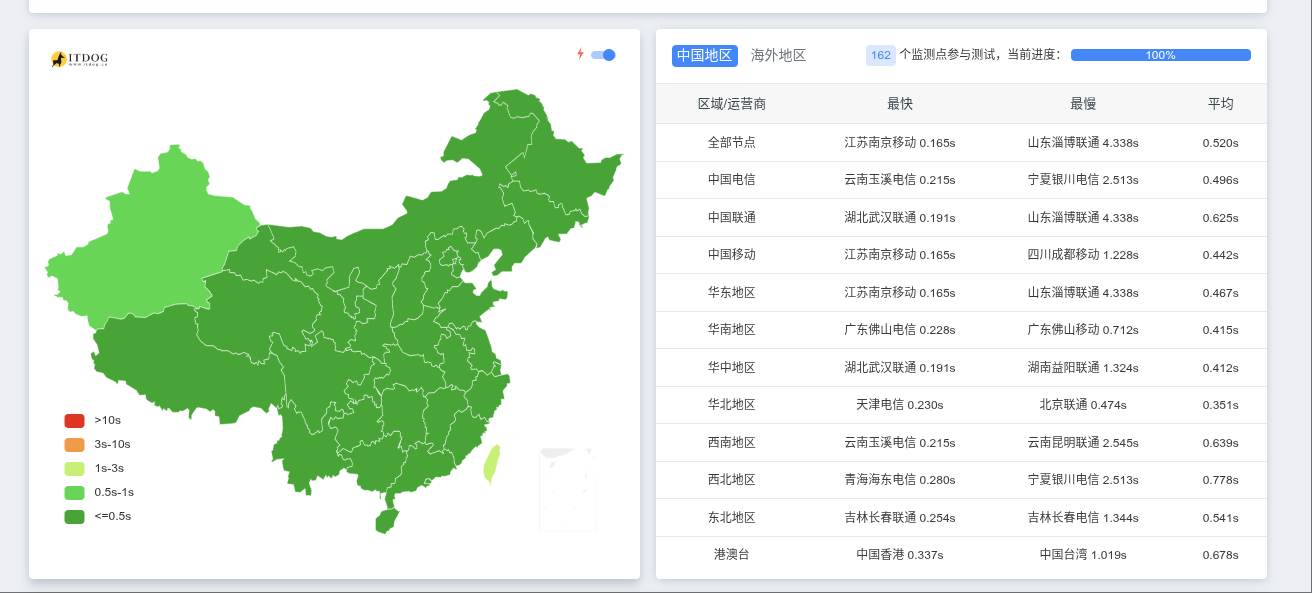Click the red lightning bolt icon
The height and width of the screenshot is (593, 1312).
point(580,54)
